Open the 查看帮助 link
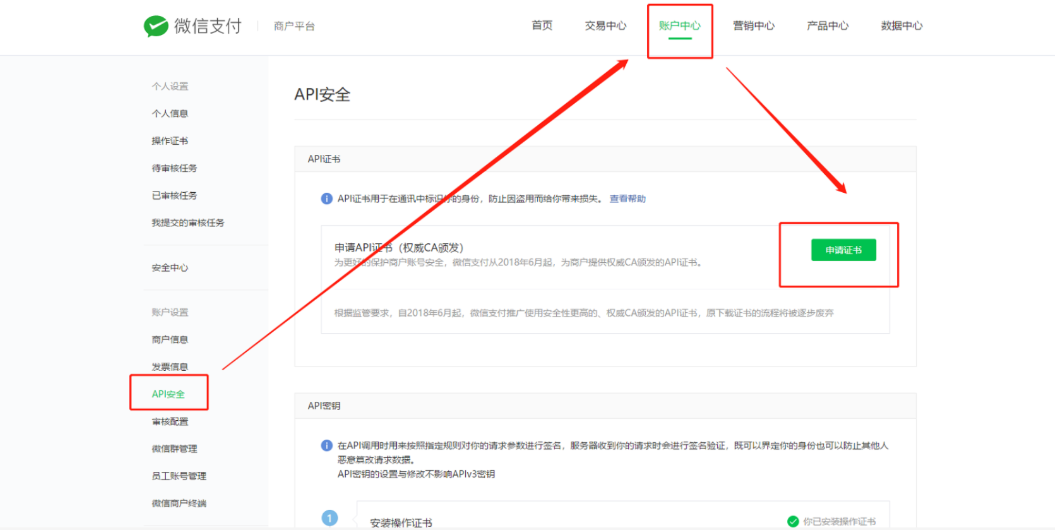Image resolution: width=1055 pixels, height=531 pixels. coord(628,199)
